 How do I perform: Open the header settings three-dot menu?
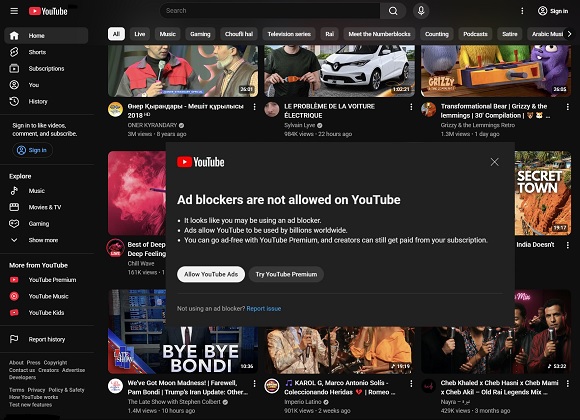[522, 11]
